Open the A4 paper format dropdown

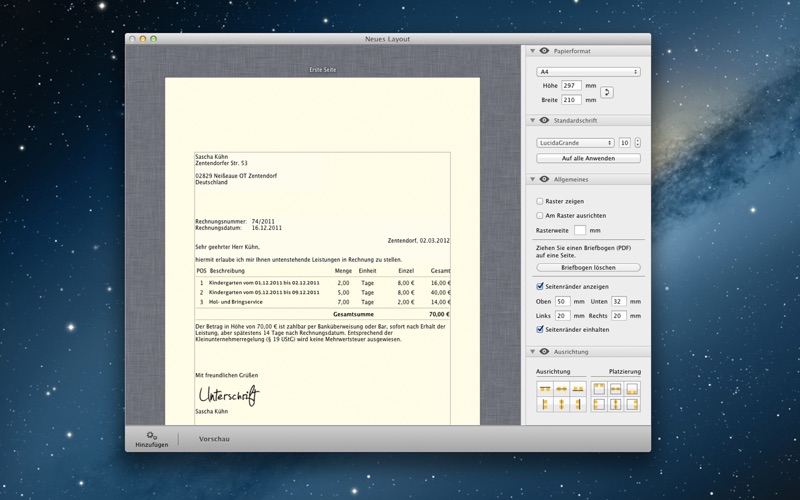point(588,72)
